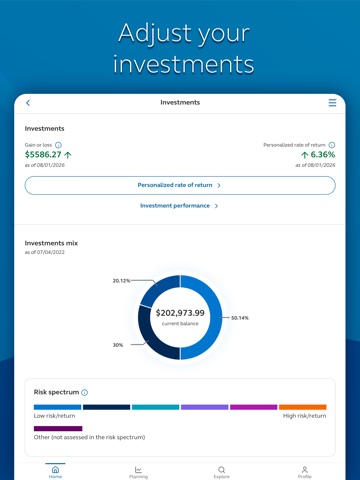Show info about Personalized rate of return

[x=332, y=145]
